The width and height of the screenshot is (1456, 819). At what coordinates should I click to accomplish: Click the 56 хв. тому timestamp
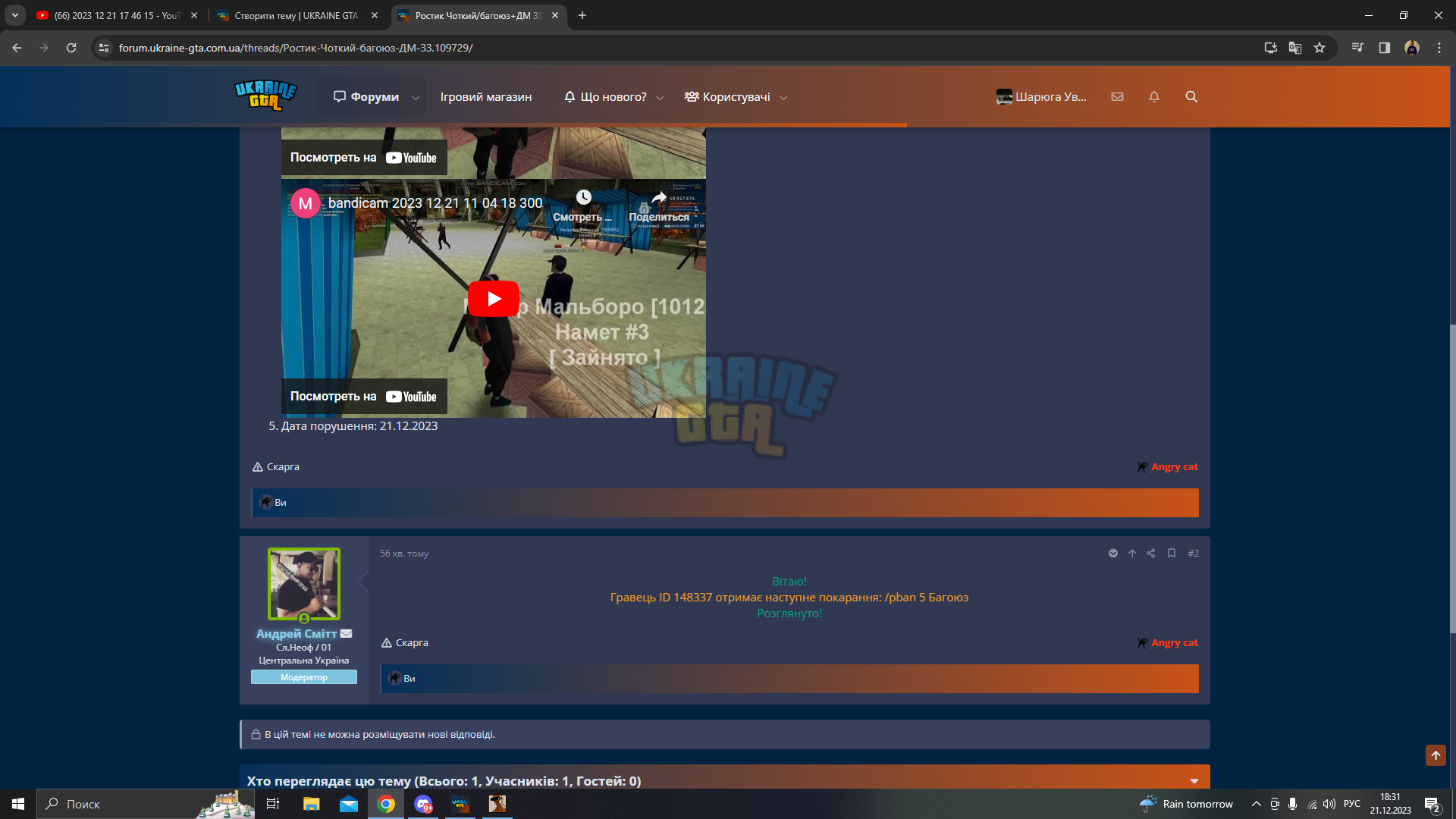click(404, 554)
